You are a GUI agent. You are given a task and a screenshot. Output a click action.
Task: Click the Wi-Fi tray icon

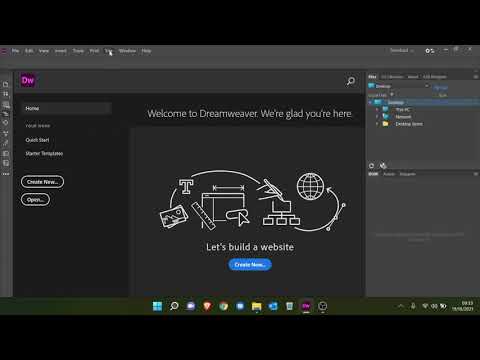[425, 306]
